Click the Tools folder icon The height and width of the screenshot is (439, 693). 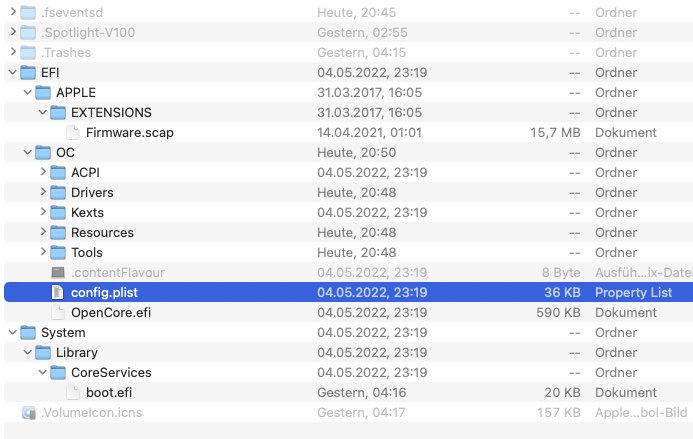point(58,252)
